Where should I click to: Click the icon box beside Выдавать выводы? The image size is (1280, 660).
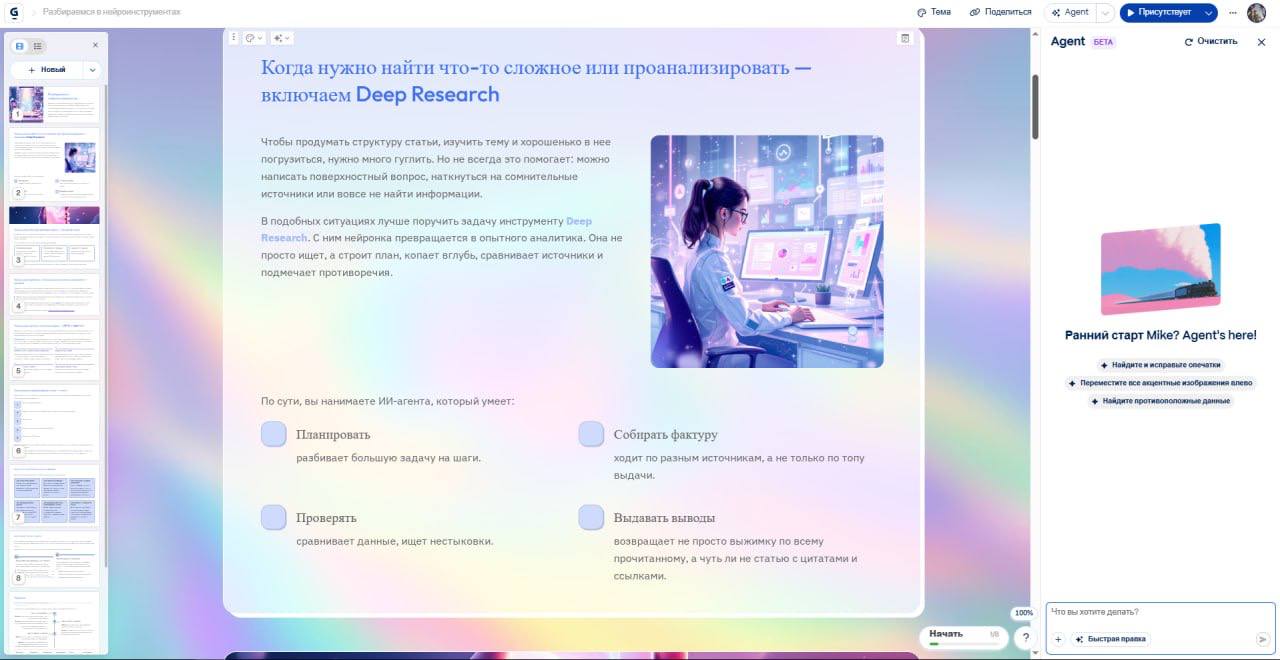point(591,517)
